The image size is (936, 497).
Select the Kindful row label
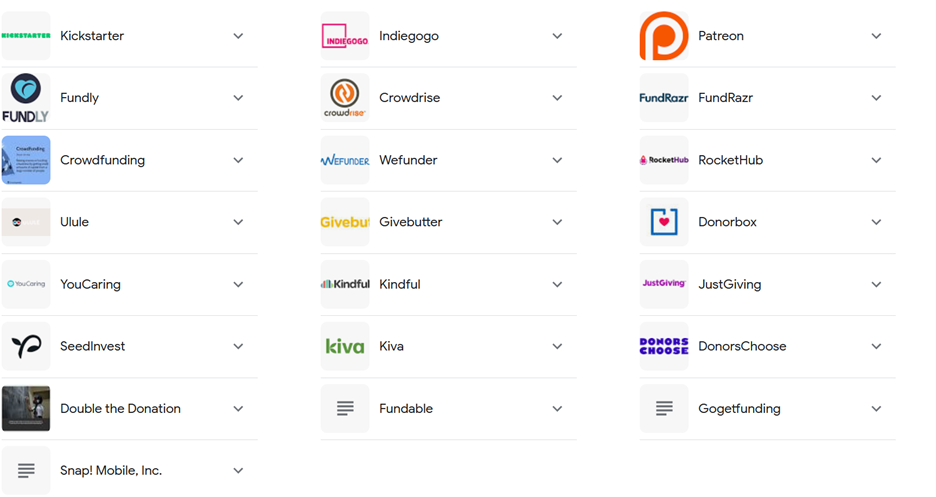click(400, 285)
